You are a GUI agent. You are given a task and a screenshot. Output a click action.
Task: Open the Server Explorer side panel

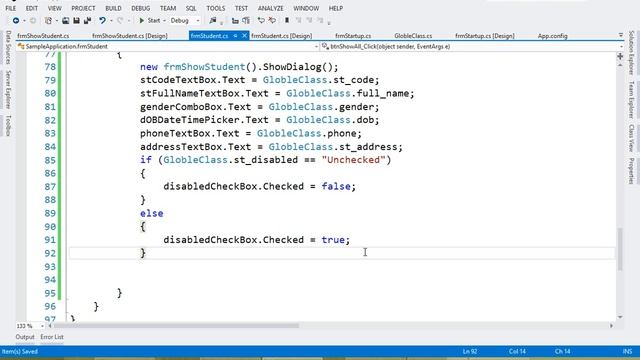click(8, 89)
